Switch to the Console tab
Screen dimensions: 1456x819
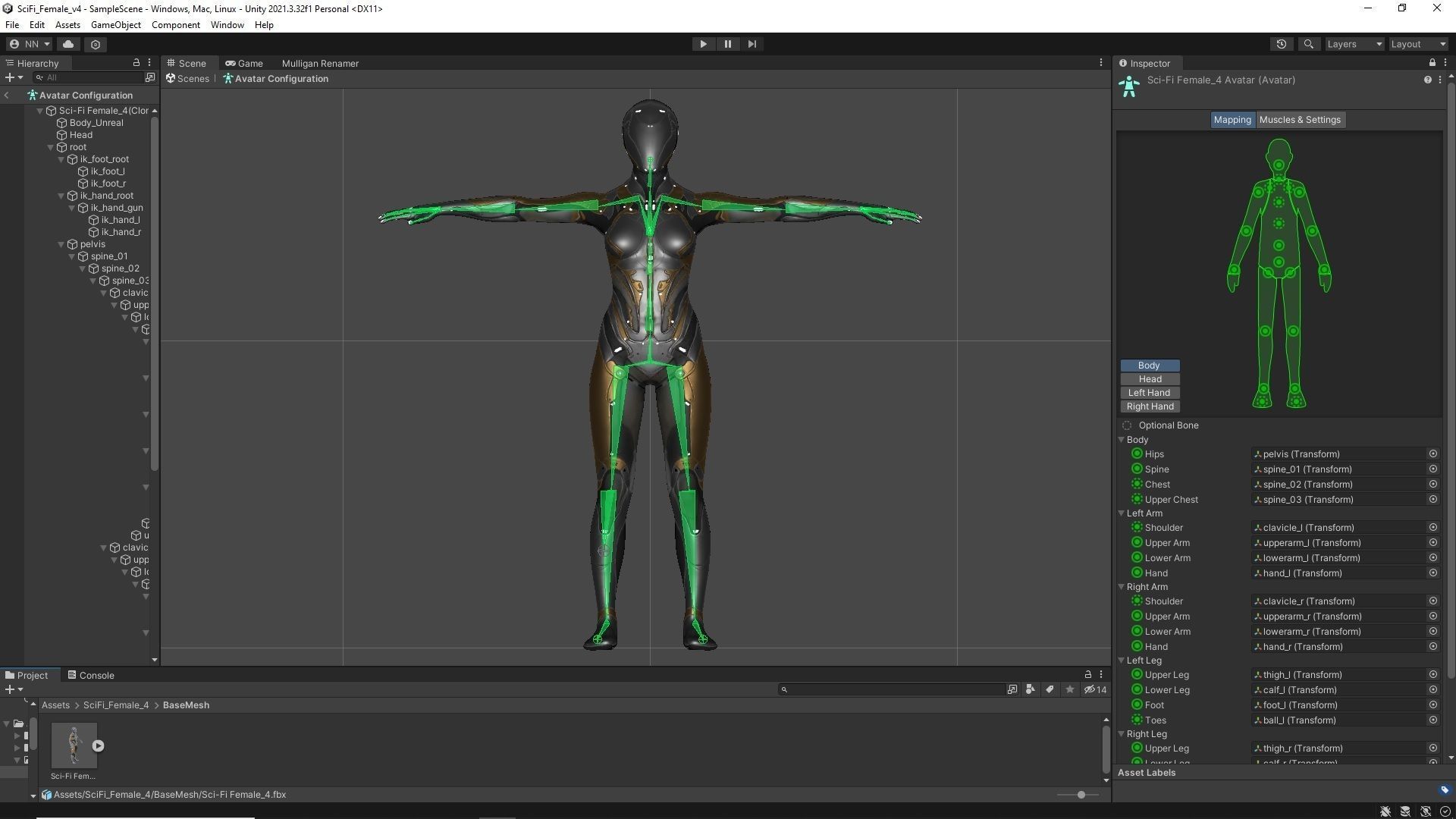90,675
